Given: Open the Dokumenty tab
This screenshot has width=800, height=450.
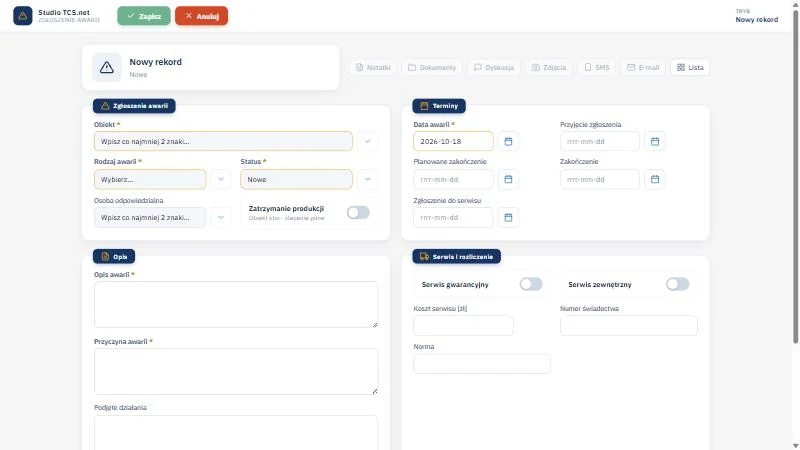Looking at the screenshot, I should 432,67.
